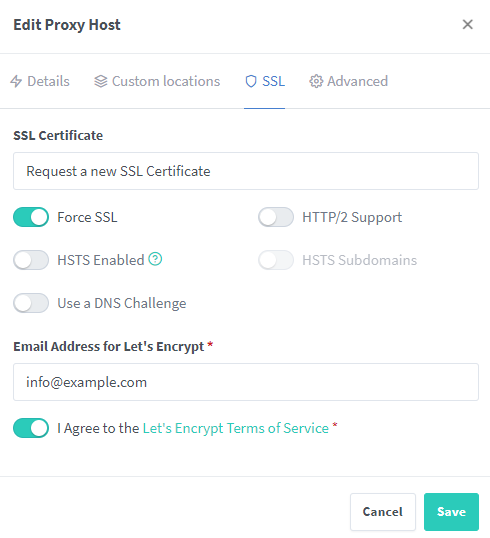Click the Cancel button

point(383,512)
